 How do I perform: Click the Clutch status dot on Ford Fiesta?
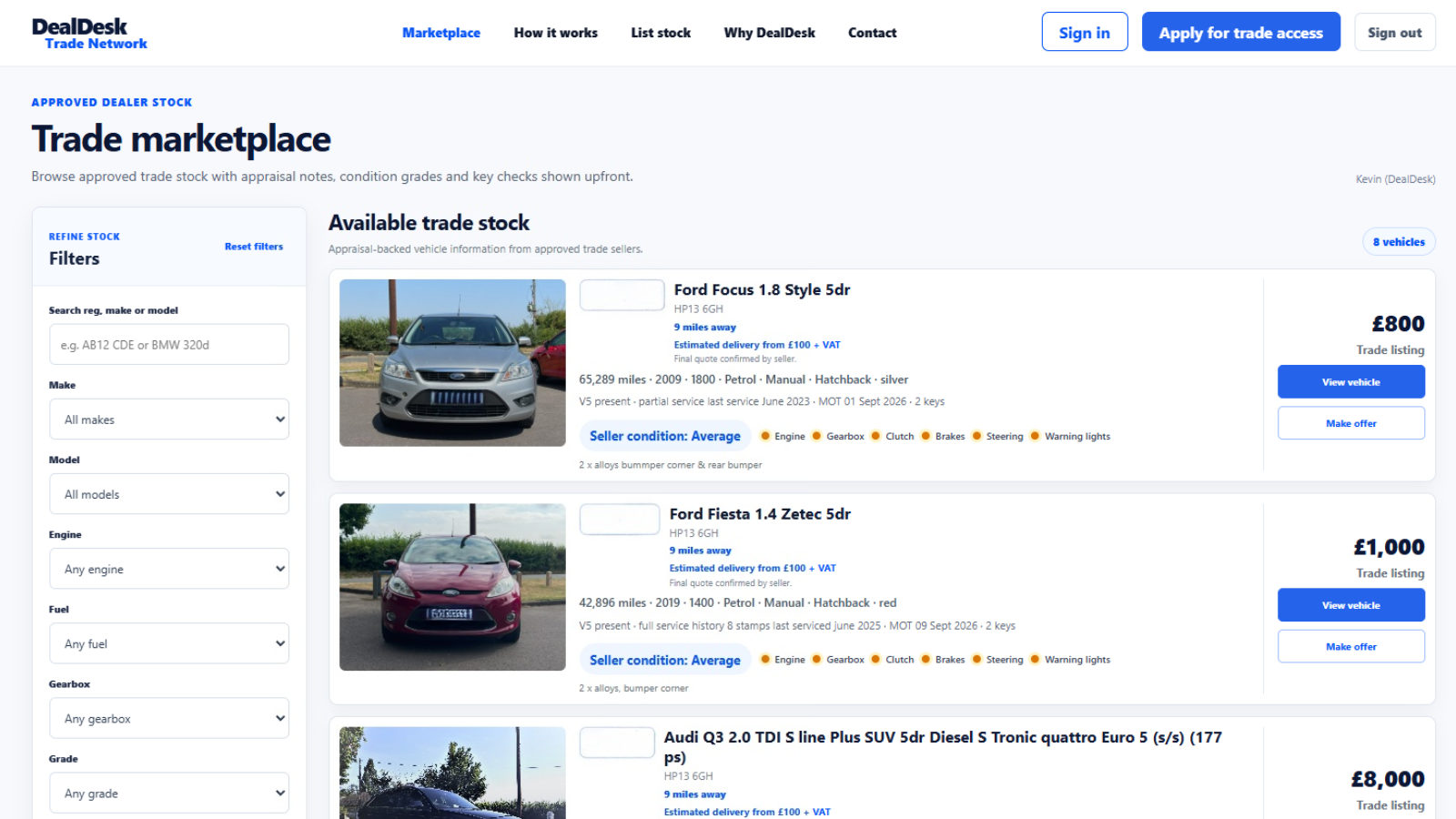point(876,660)
